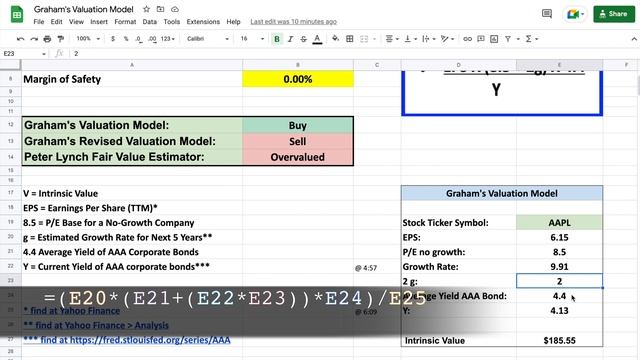Viewport: 640px width, 360px height.
Task: Select the Intrinsic Value $185.55 cell
Action: [559, 340]
